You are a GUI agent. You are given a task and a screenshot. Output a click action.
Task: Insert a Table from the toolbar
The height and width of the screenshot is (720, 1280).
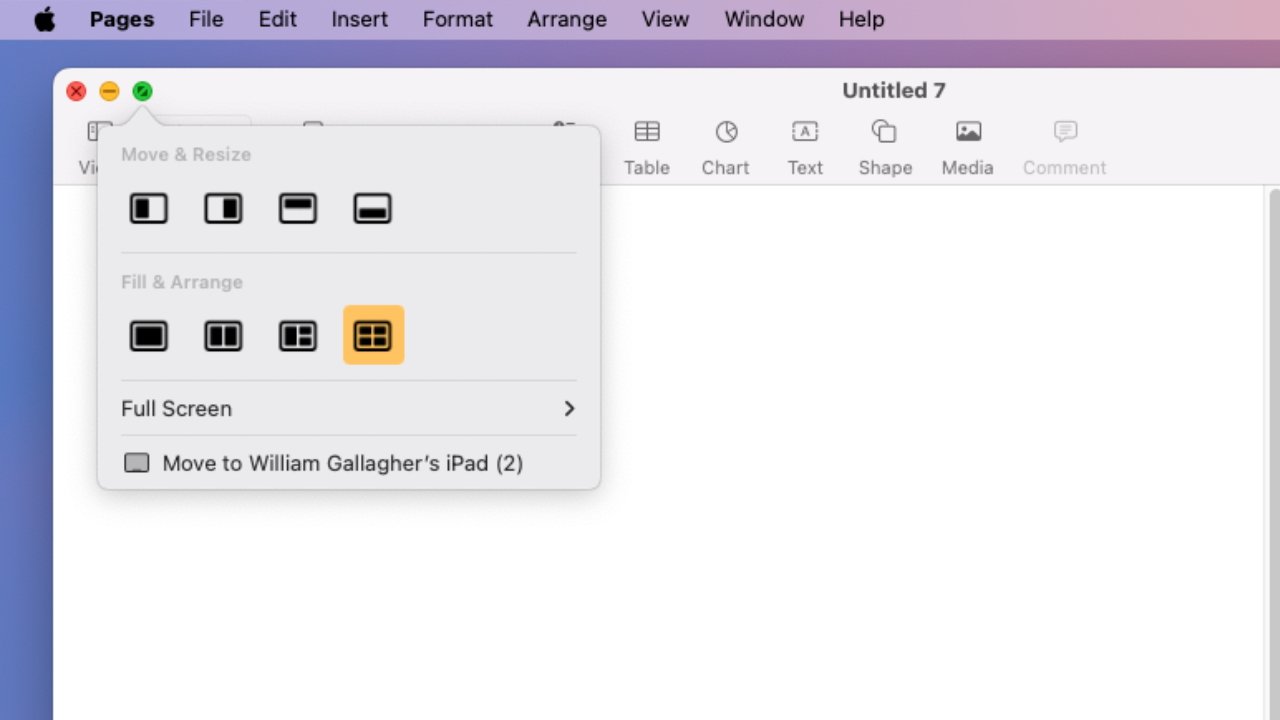(x=647, y=148)
